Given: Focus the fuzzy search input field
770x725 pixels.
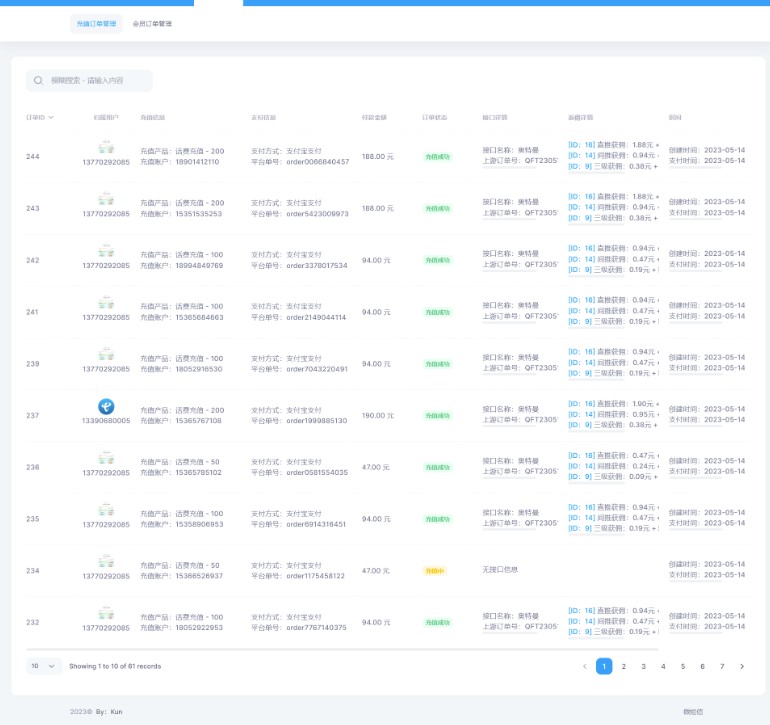Looking at the screenshot, I should (95, 81).
